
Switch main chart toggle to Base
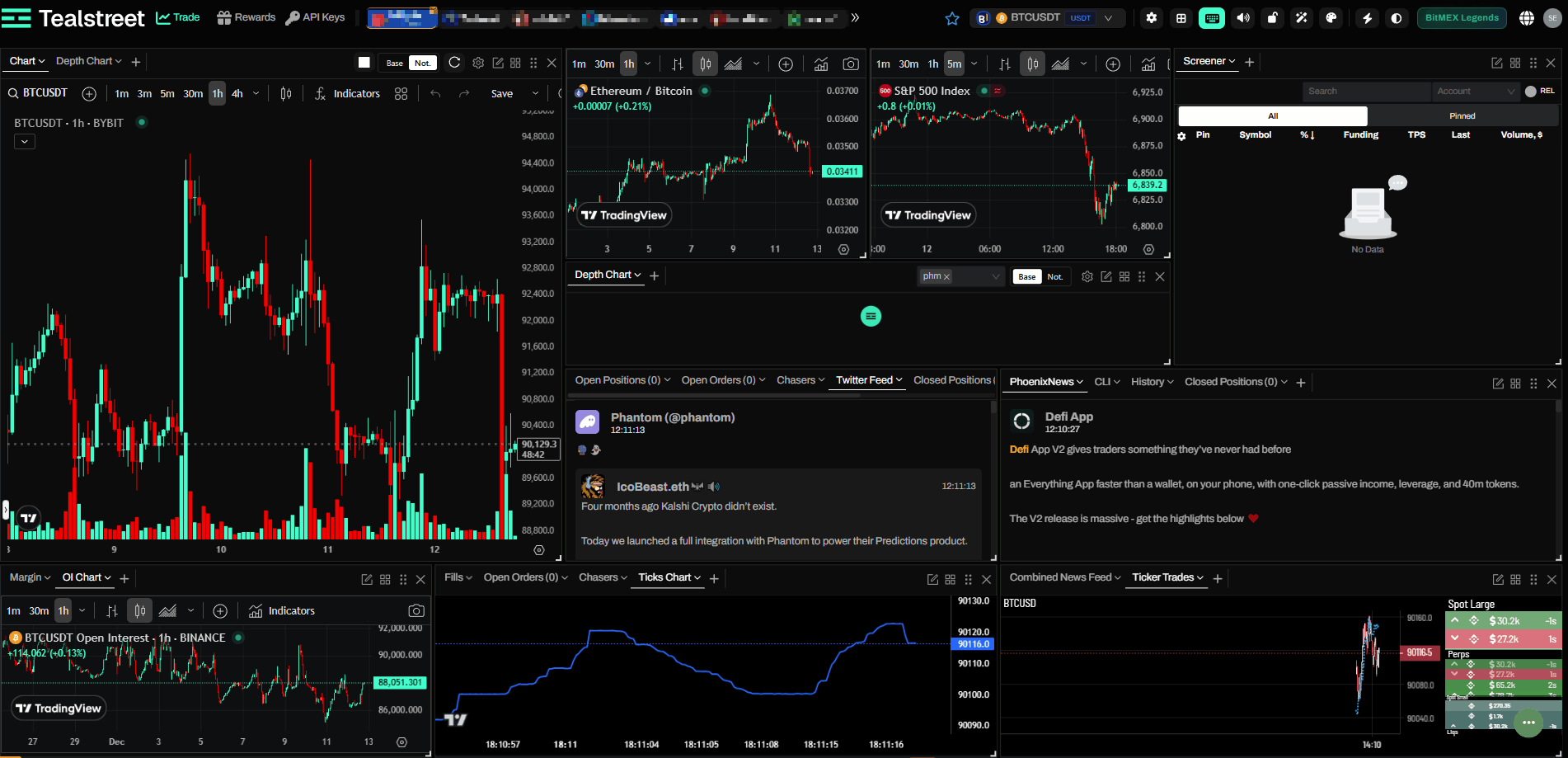click(395, 63)
